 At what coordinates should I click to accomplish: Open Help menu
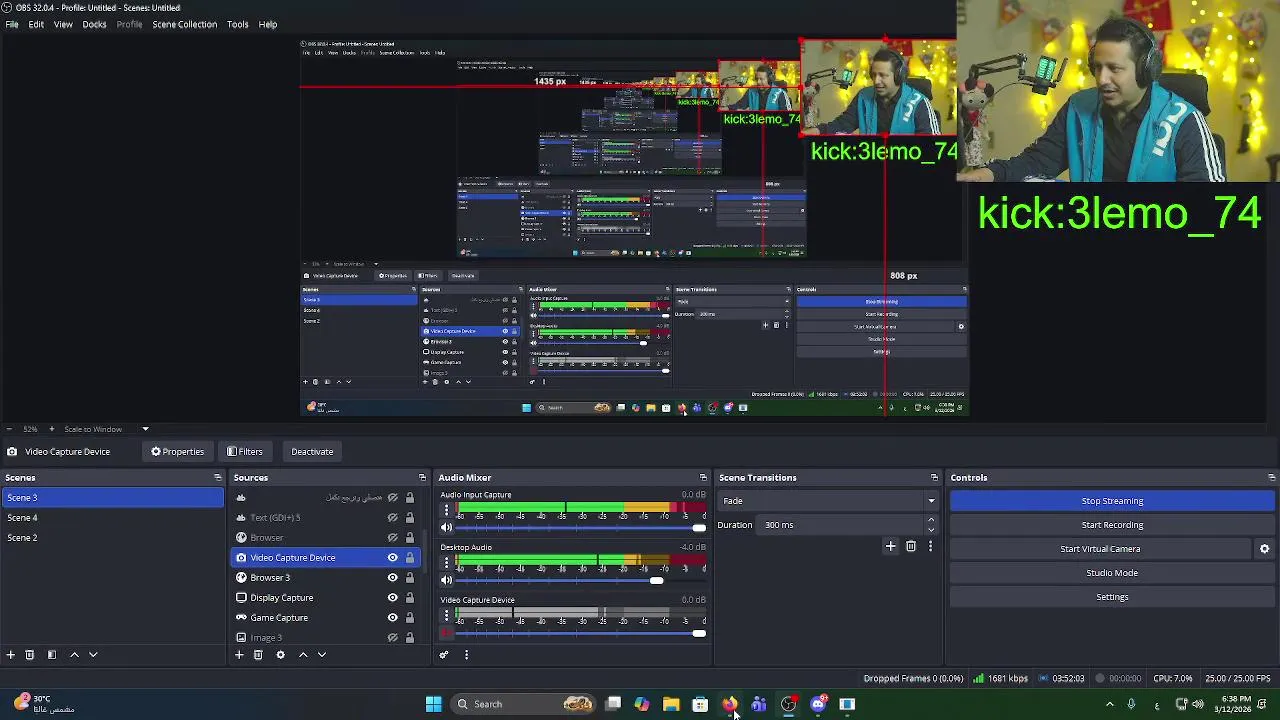tap(268, 24)
